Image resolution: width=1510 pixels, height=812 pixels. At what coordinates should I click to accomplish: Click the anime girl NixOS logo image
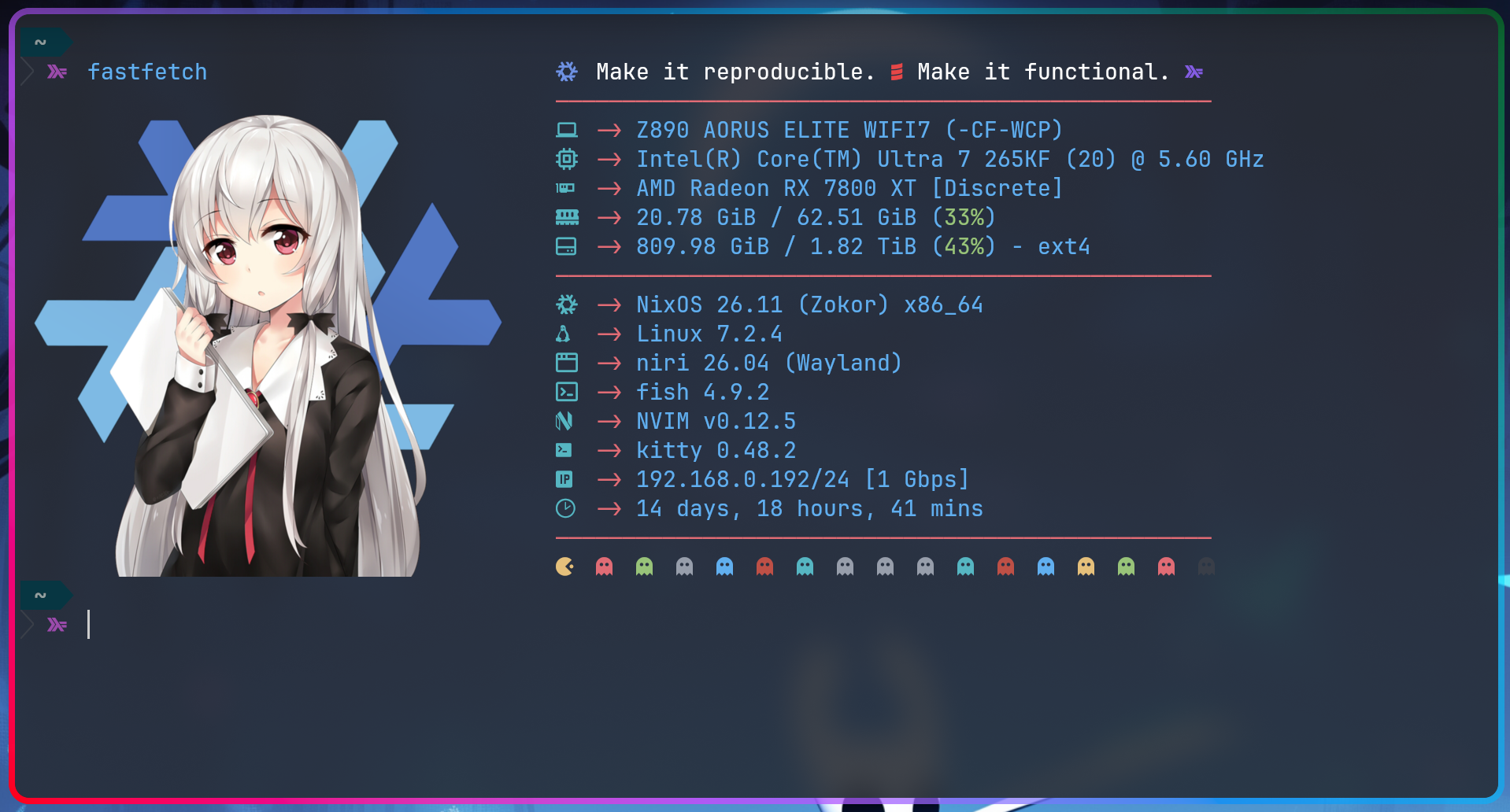(x=268, y=346)
